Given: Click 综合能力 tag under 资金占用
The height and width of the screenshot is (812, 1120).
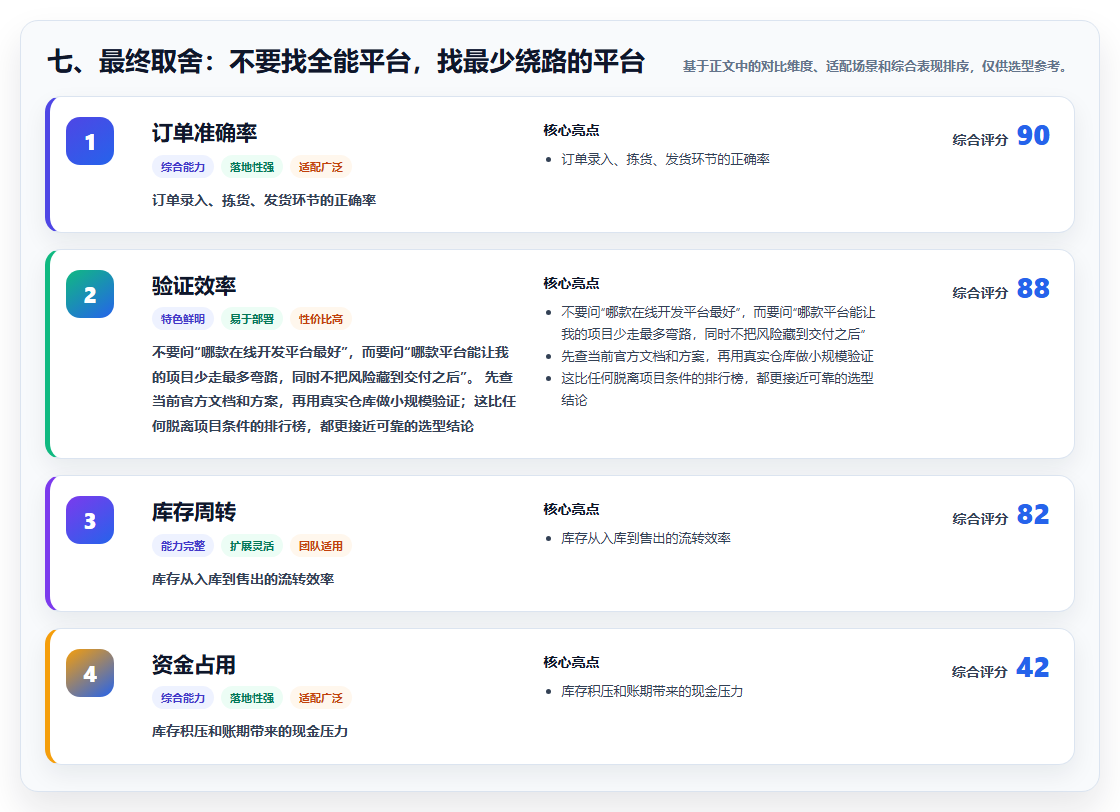Looking at the screenshot, I should (x=183, y=698).
